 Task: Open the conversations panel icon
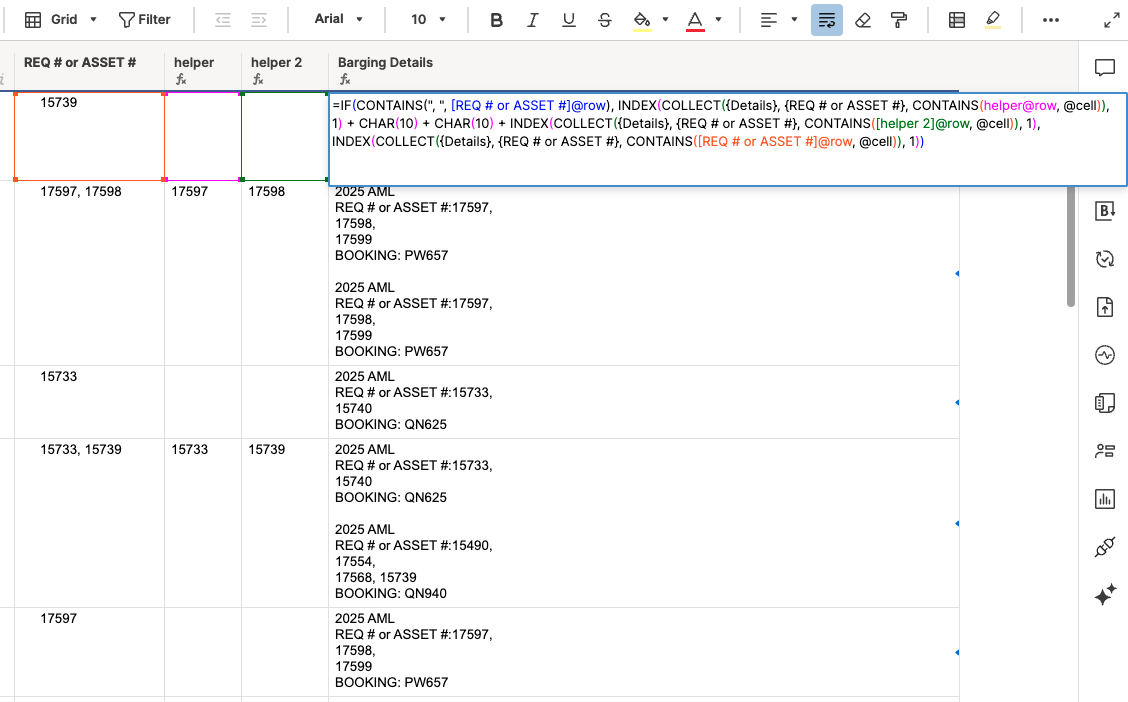[1104, 68]
